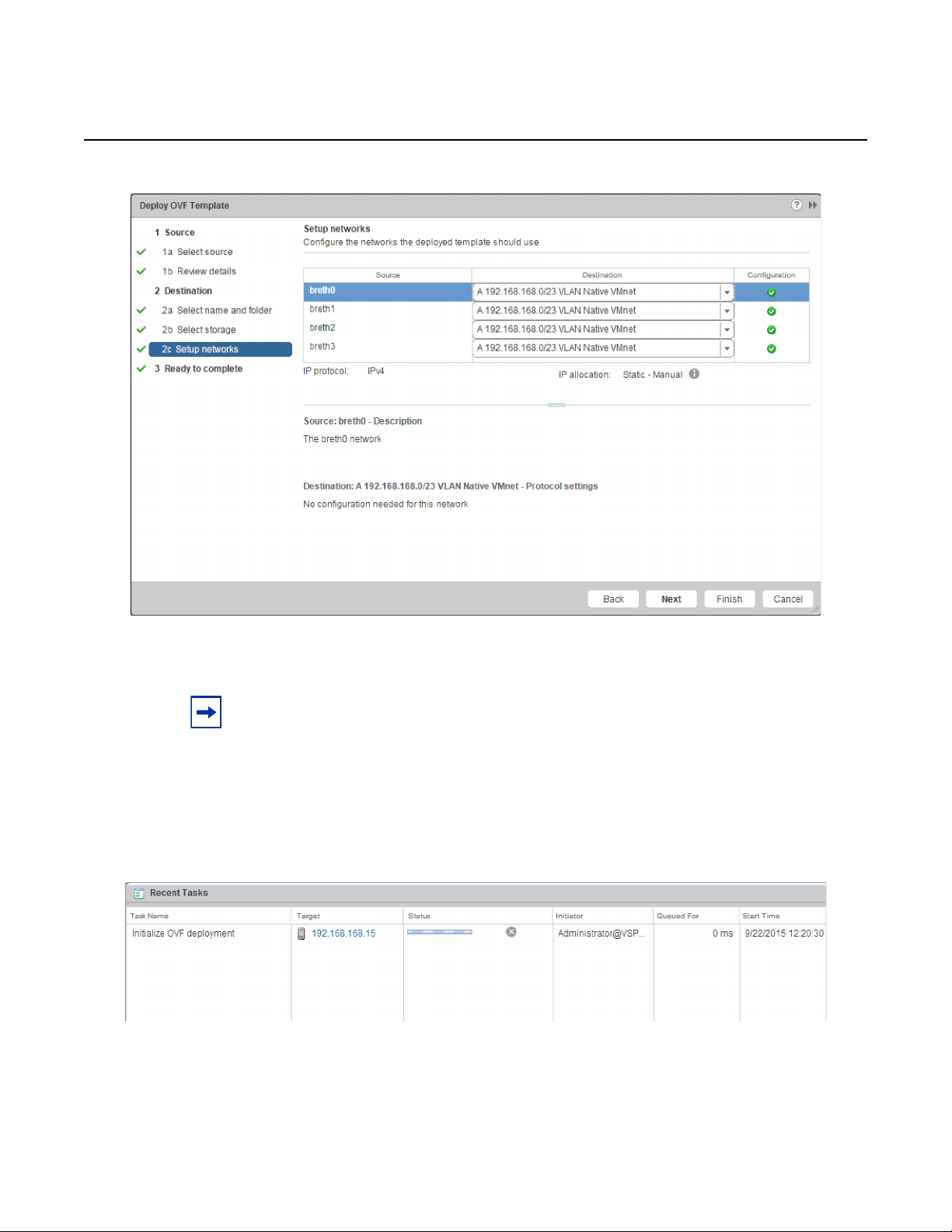Click the Configuration column header
This screenshot has width=952, height=1232.
click(772, 275)
